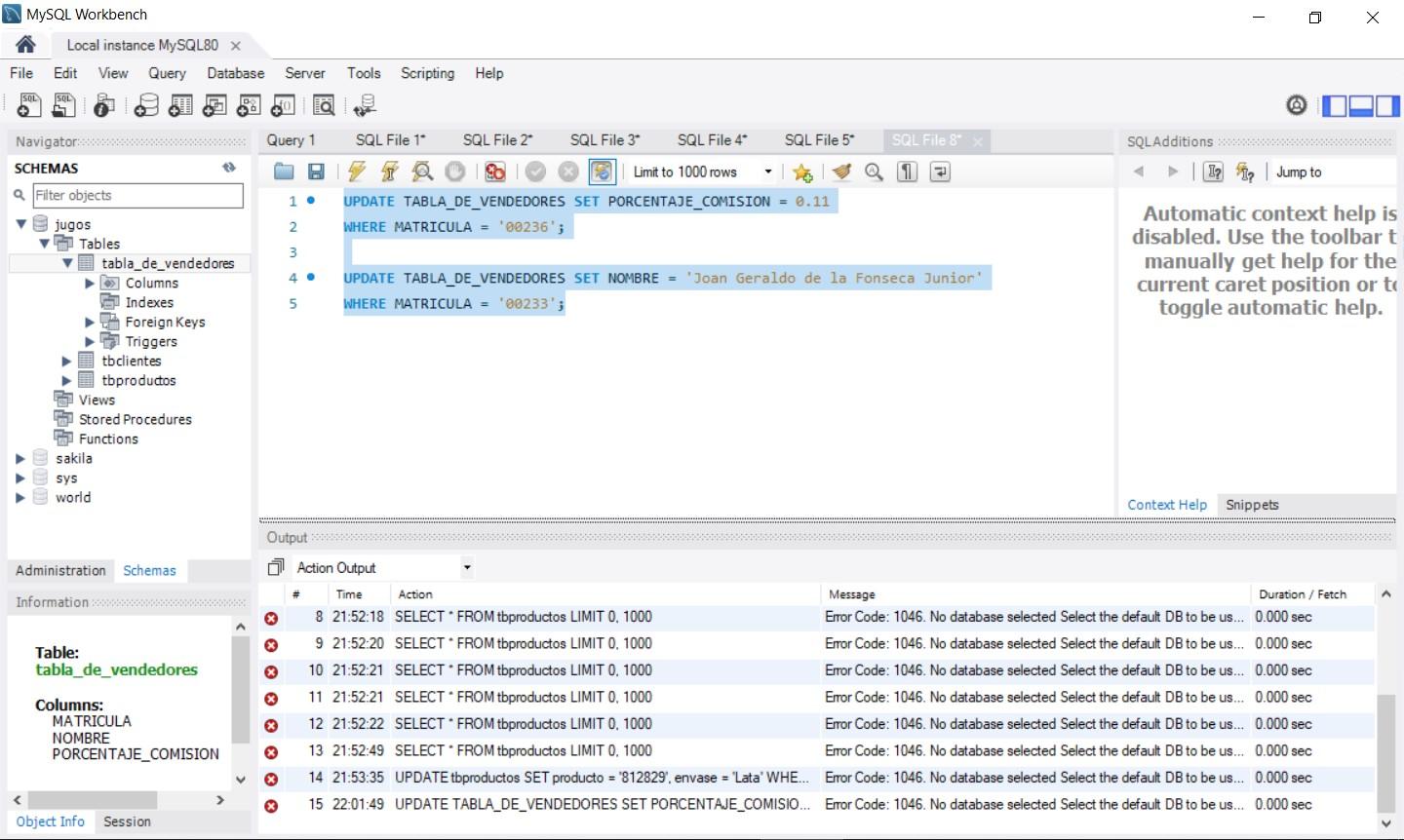Execute the statement under the cursor
Viewport: 1404px width, 840px height.
coord(390,172)
